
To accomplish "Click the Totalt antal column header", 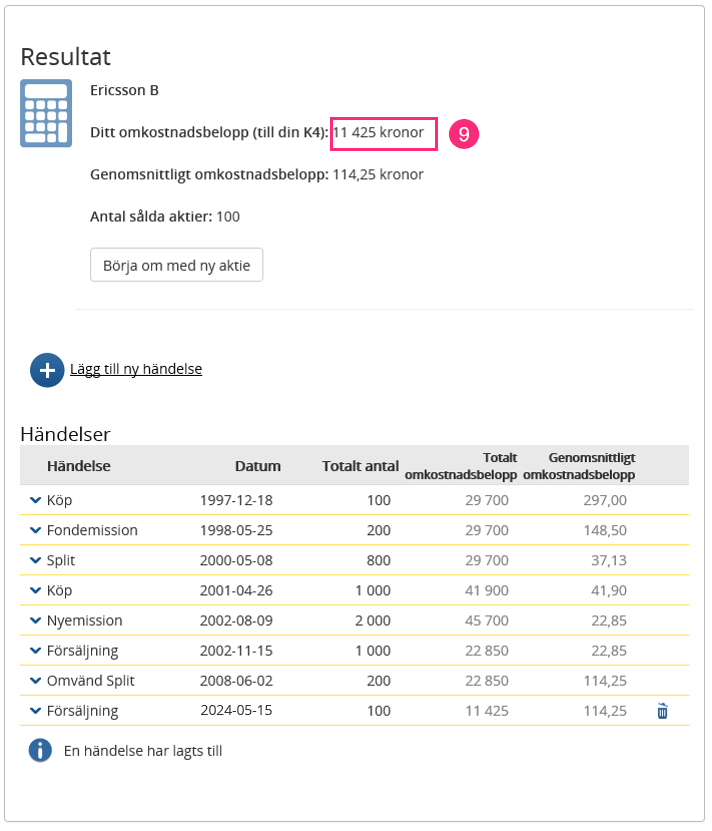I will [360, 466].
